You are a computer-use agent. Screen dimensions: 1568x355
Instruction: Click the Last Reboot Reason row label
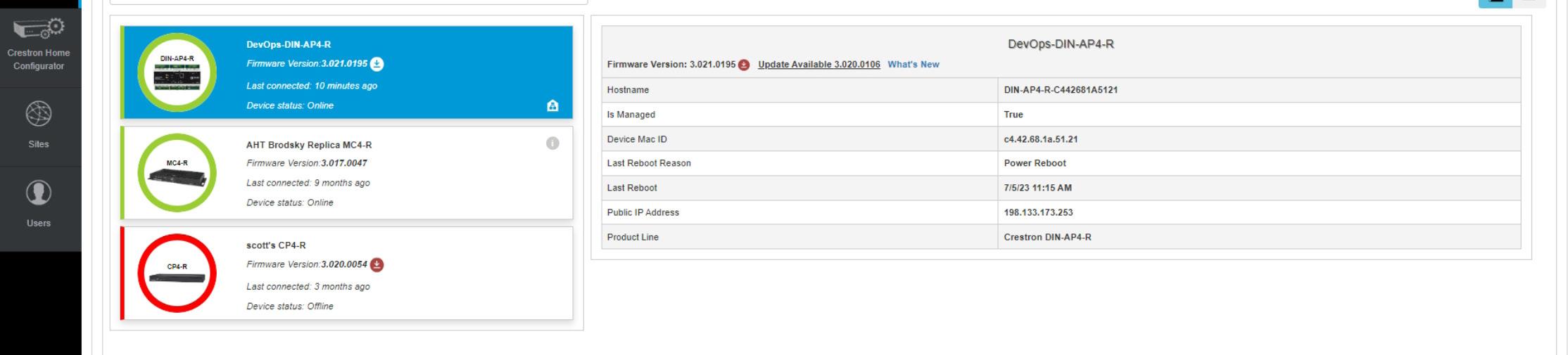pyautogui.click(x=649, y=163)
